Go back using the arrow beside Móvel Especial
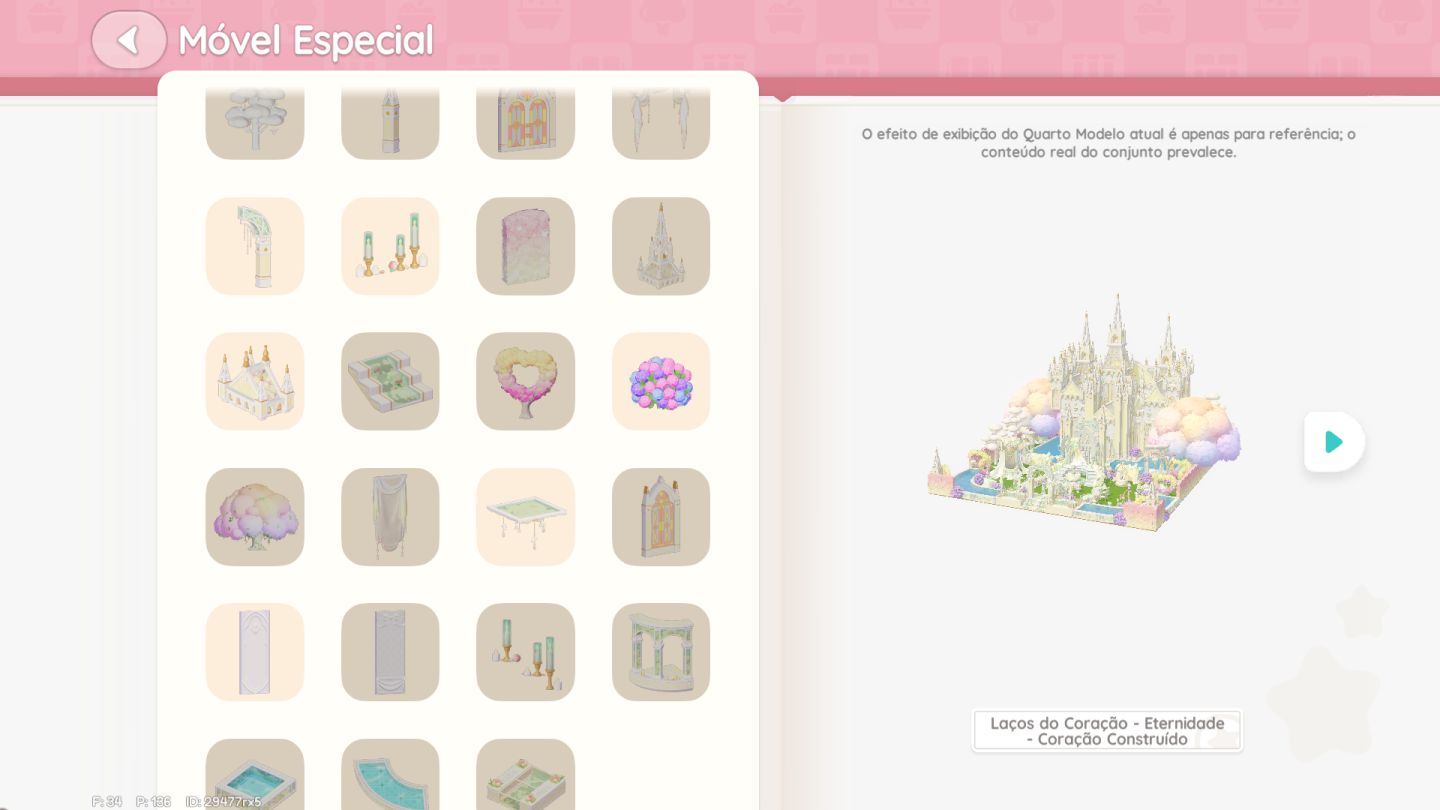The height and width of the screenshot is (810, 1440). tap(129, 40)
